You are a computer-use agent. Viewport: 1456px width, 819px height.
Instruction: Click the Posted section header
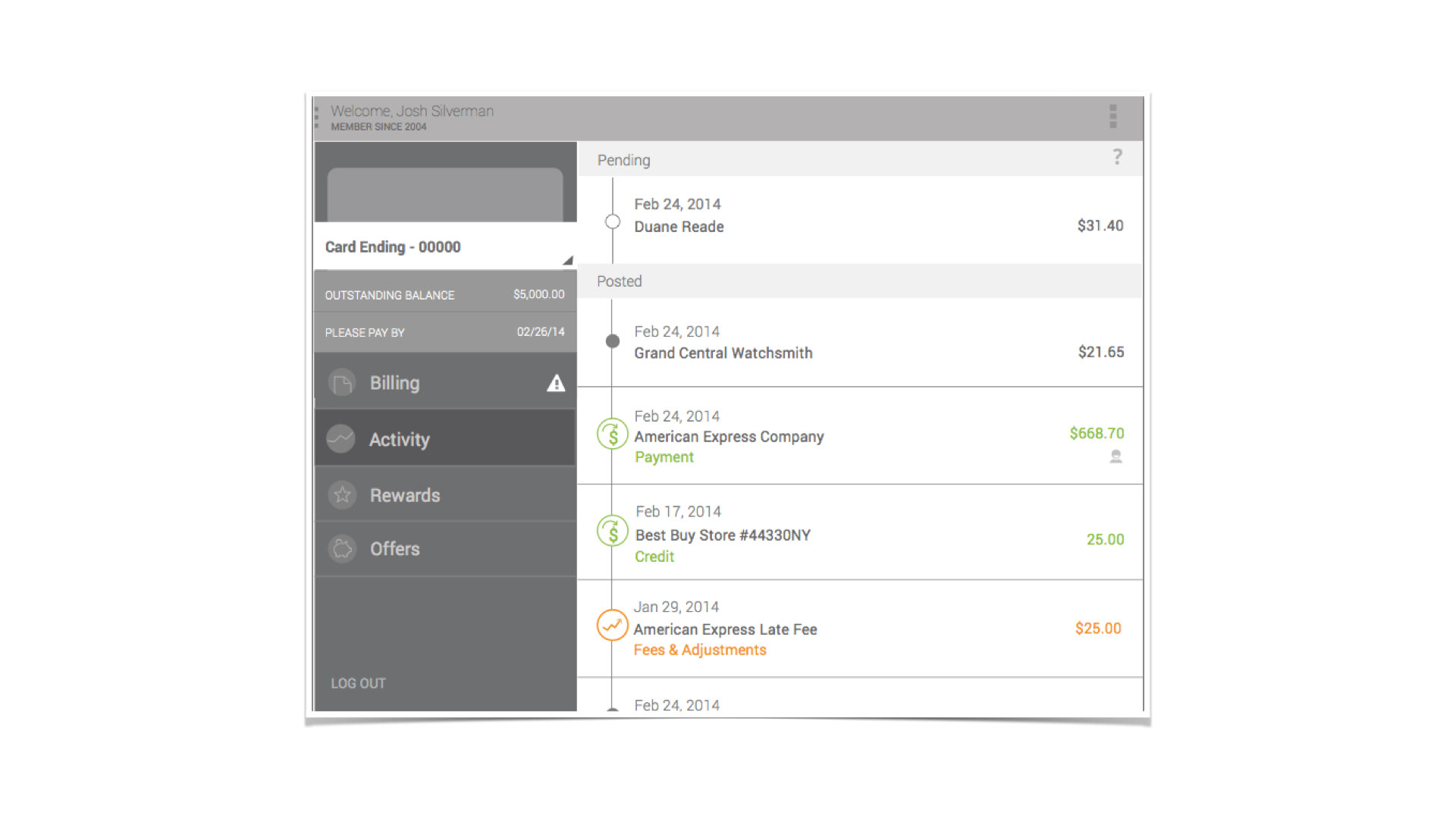tap(860, 281)
